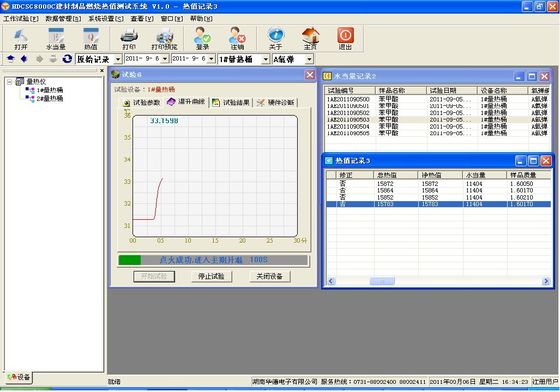Click the 水当量 column header in 热值记录3

[484, 175]
